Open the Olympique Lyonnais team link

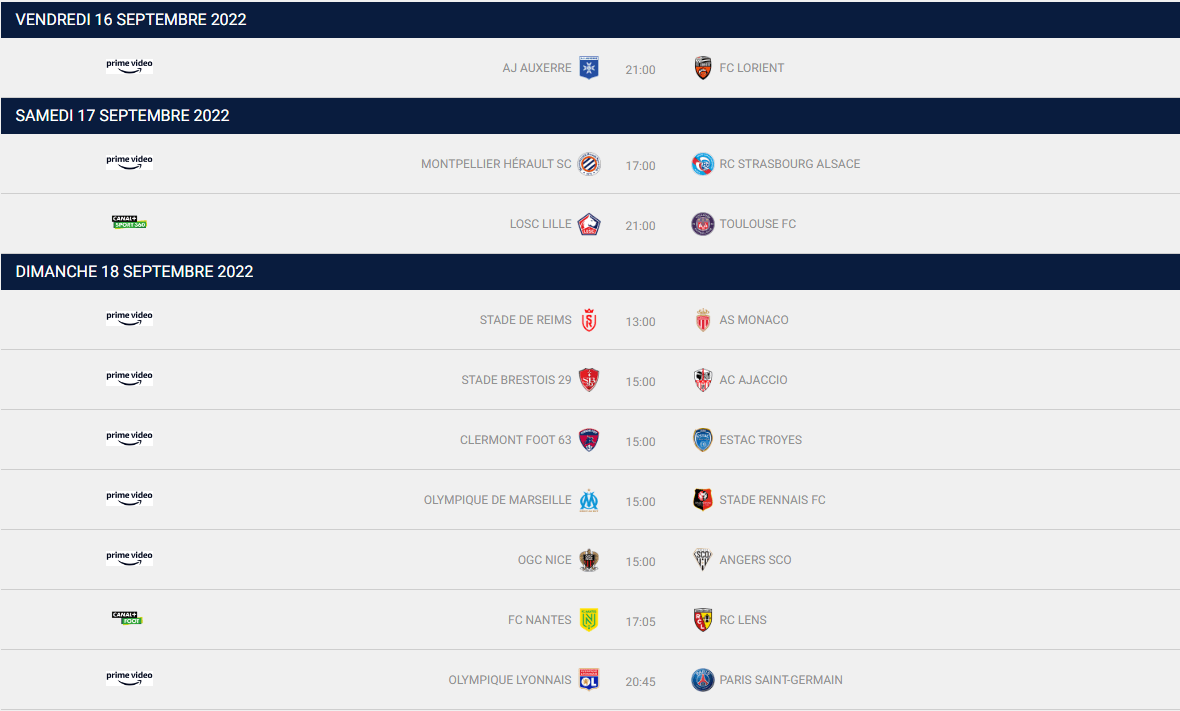[509, 680]
